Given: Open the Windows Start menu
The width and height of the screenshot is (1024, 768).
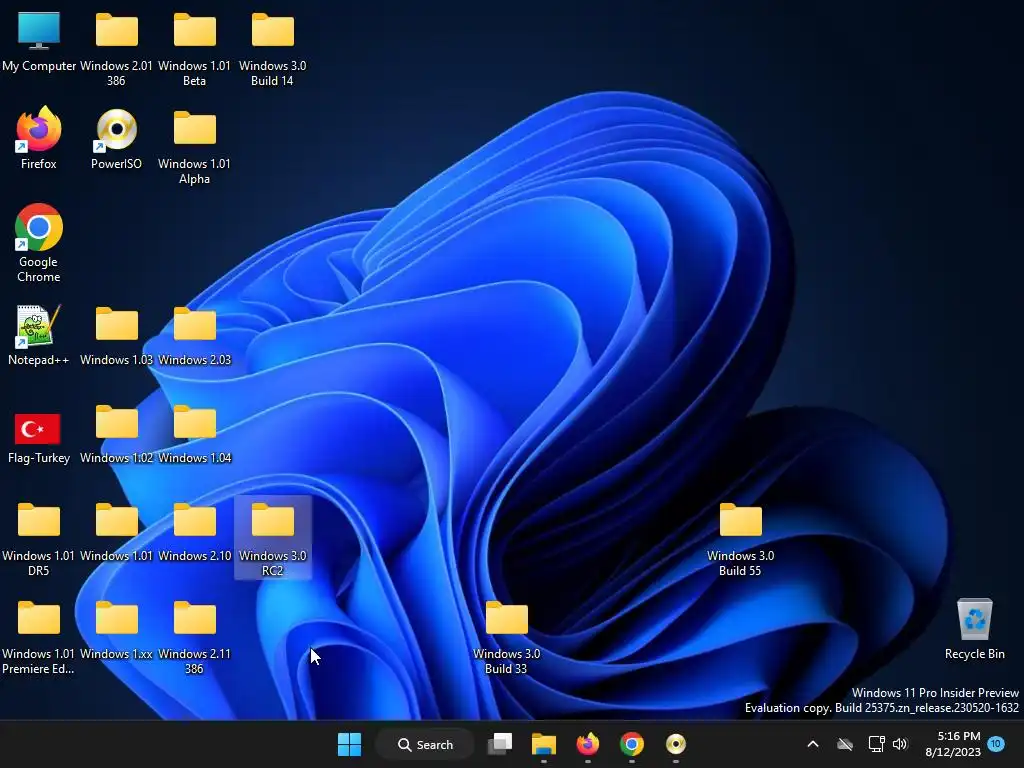Looking at the screenshot, I should coord(349,744).
